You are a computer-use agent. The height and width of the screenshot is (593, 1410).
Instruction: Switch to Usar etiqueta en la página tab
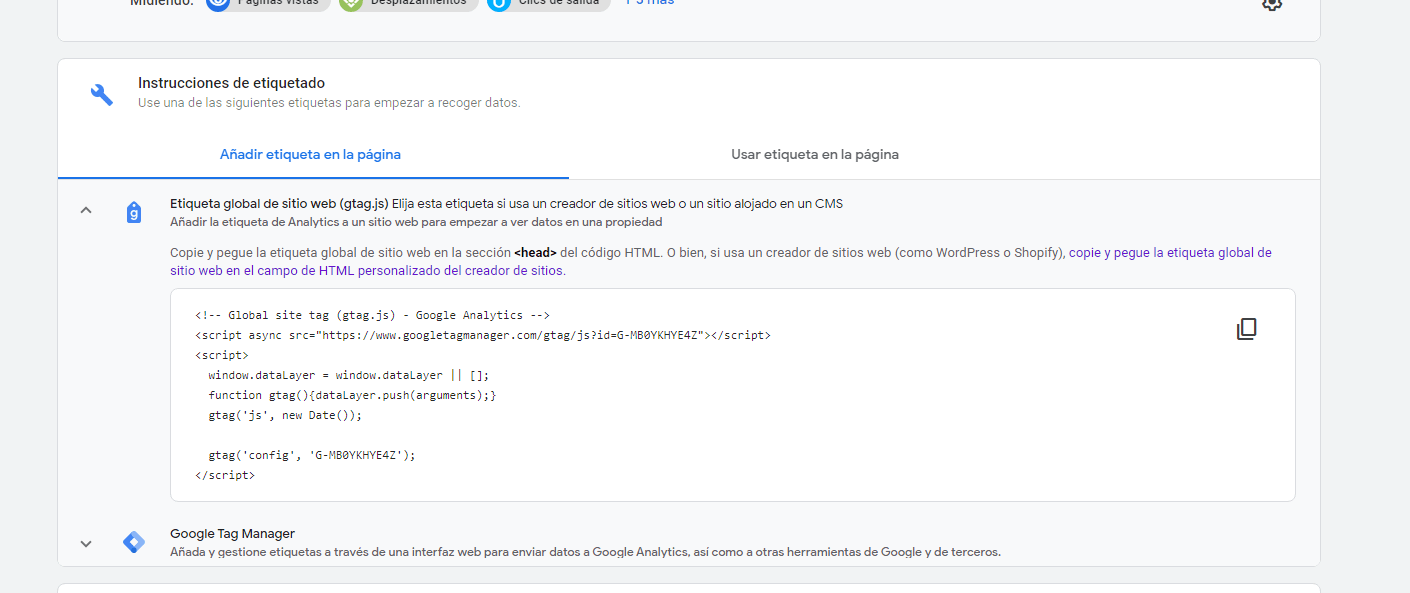(x=814, y=155)
